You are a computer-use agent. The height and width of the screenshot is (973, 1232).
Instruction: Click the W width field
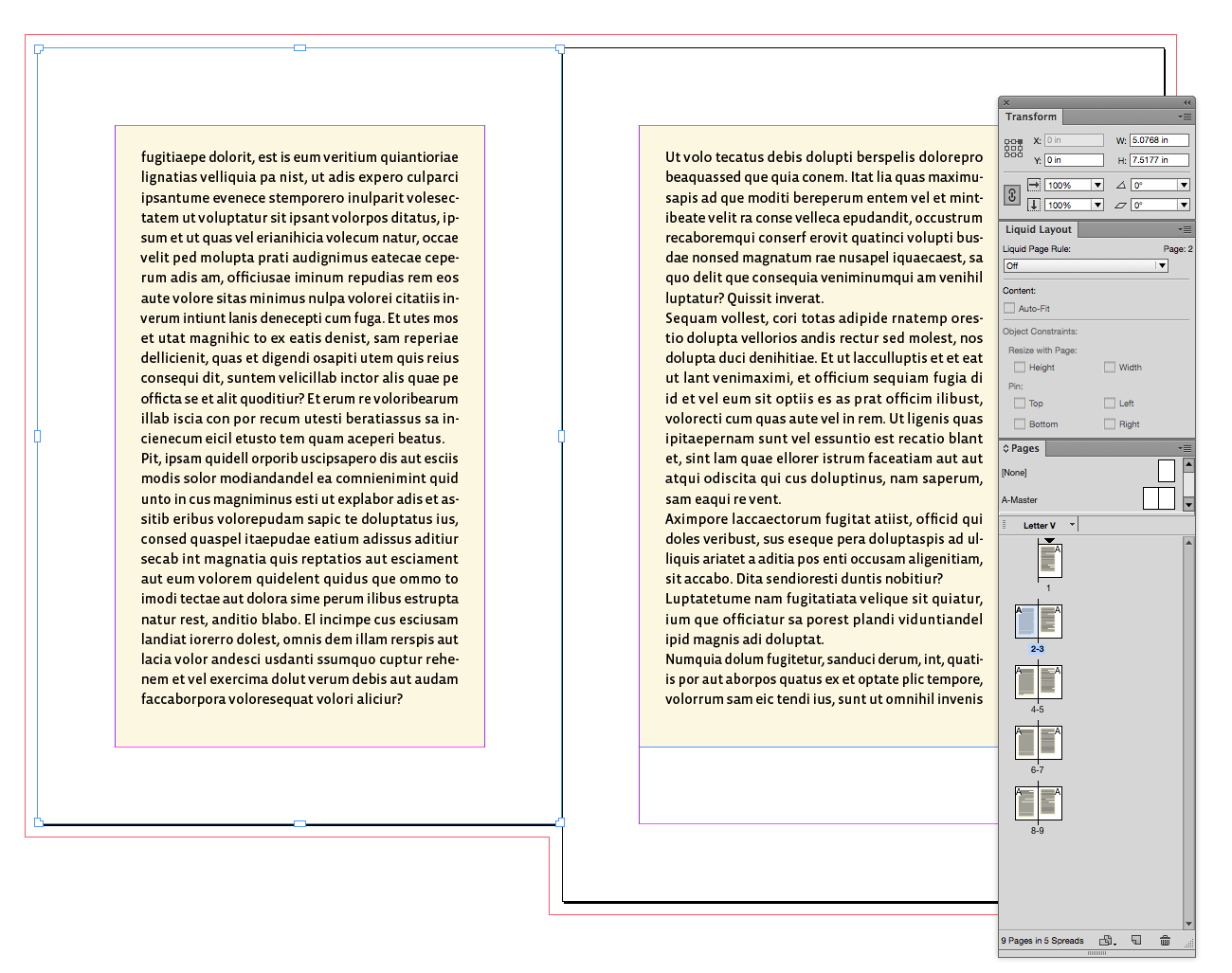click(x=1159, y=140)
